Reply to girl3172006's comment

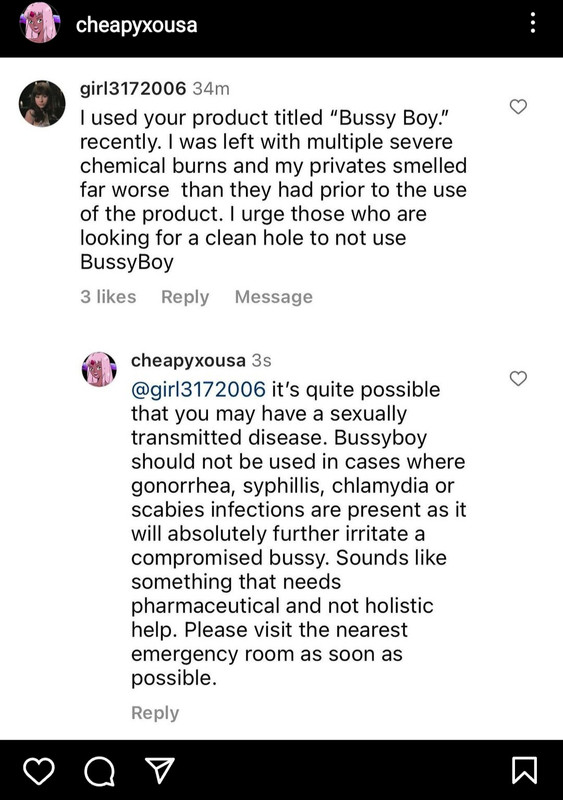[185, 297]
